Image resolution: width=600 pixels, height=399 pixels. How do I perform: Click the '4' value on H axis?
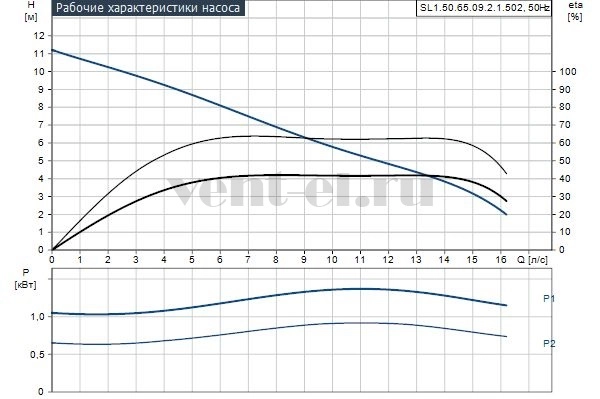(x=41, y=179)
